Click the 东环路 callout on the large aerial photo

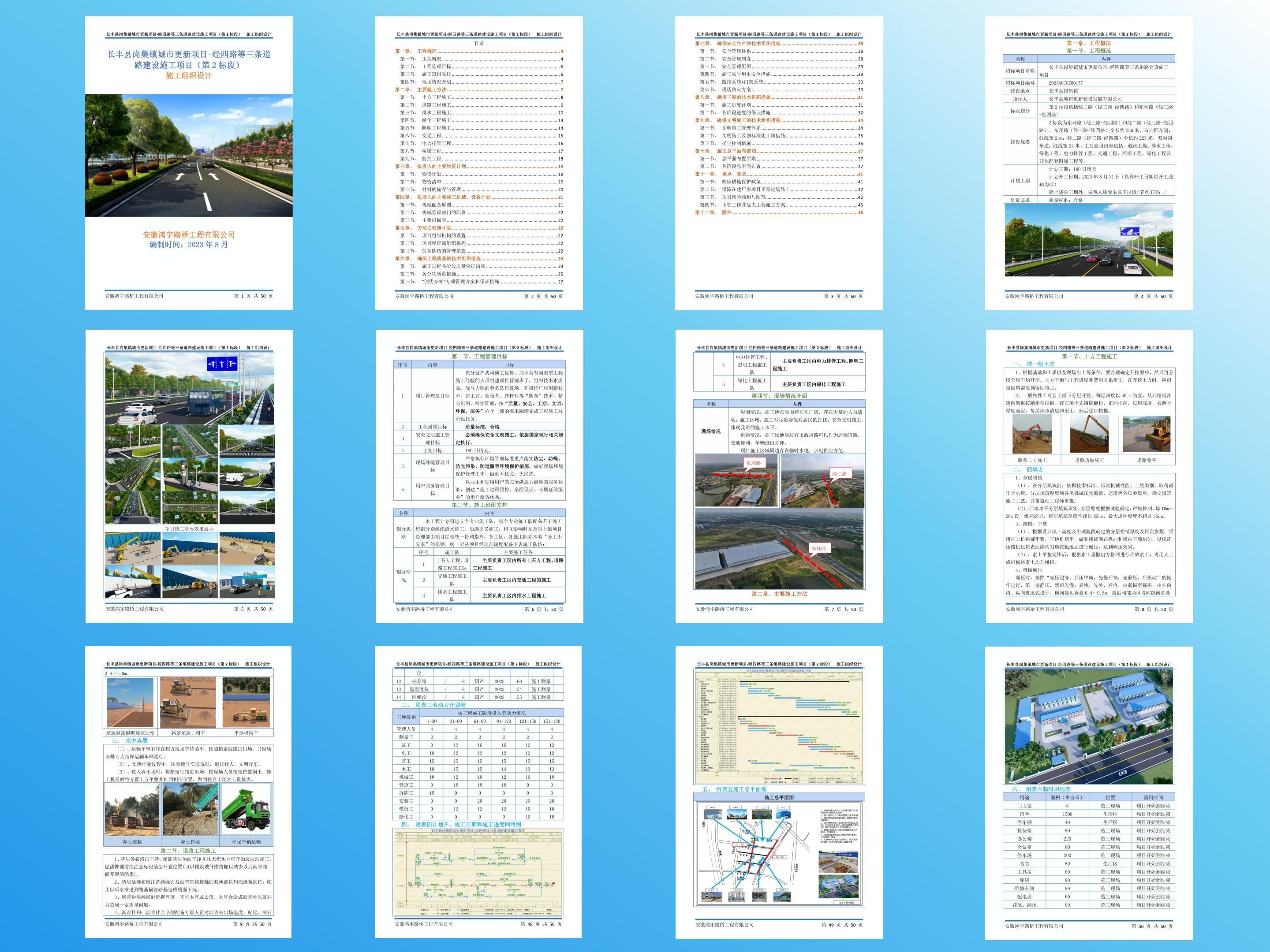[x=818, y=549]
